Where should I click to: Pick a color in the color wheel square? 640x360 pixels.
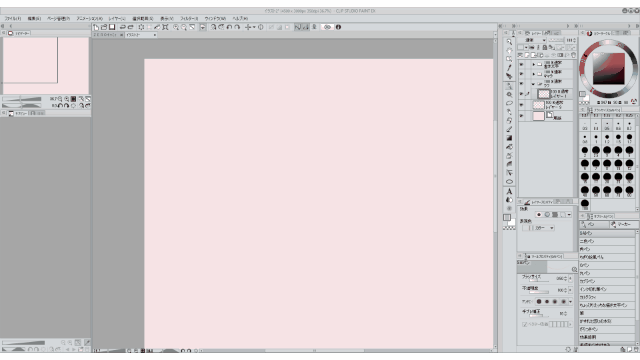point(609,69)
